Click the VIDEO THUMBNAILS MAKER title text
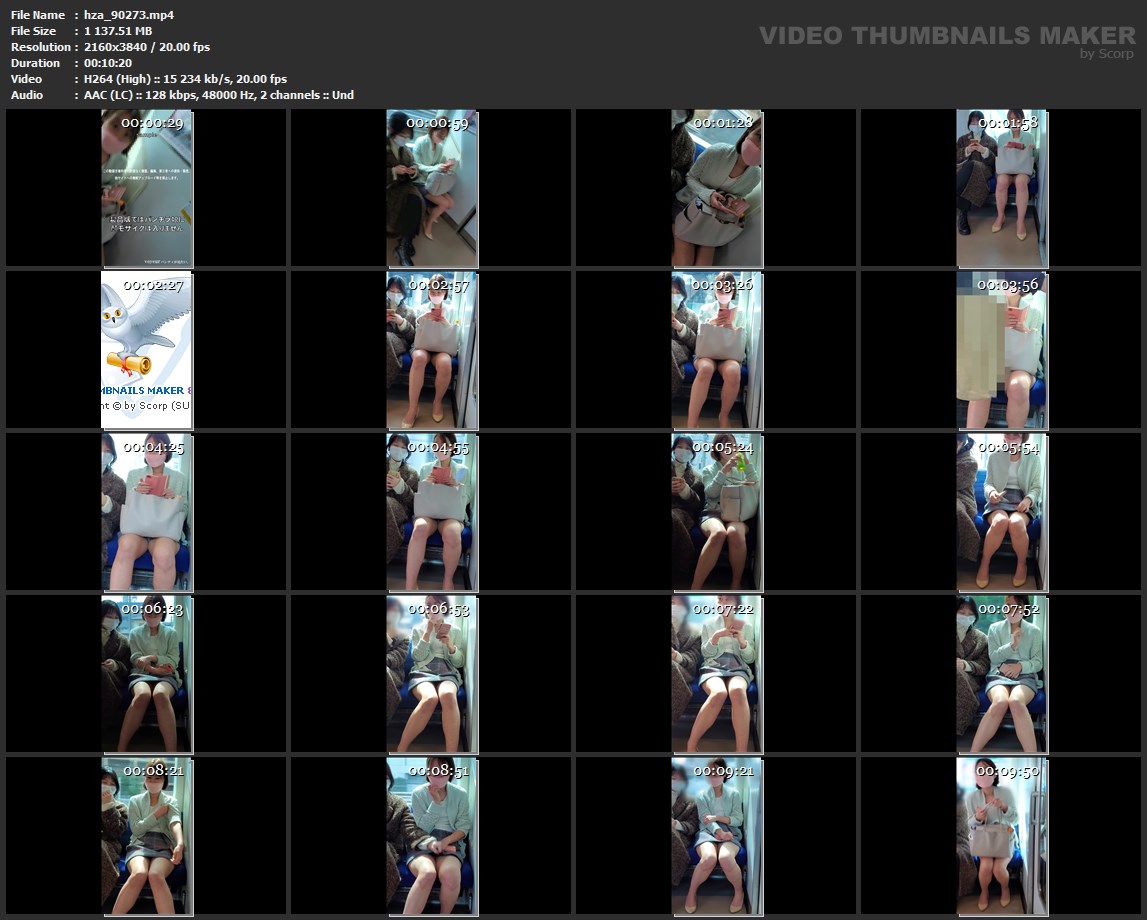This screenshot has height=920, width=1147. tap(947, 35)
